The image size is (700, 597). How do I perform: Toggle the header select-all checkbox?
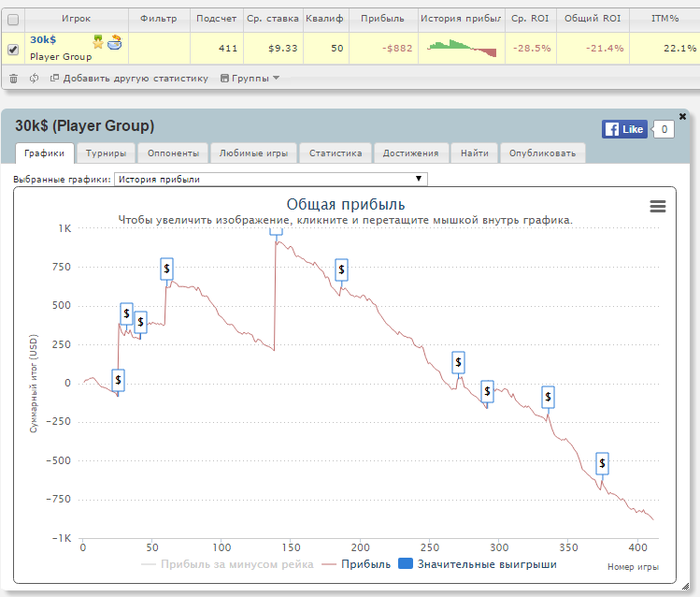coord(13,20)
